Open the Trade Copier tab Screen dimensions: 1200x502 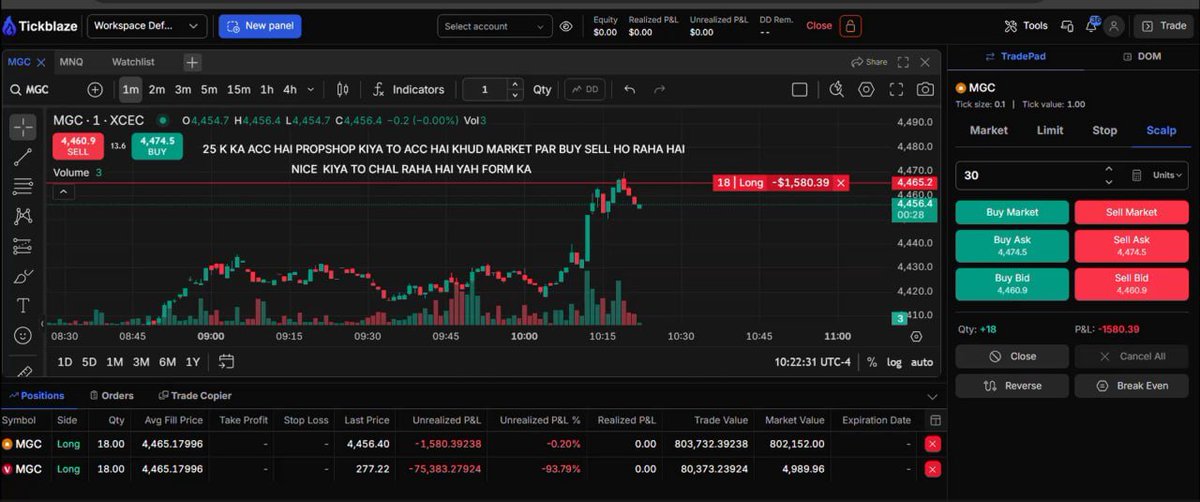pos(194,396)
